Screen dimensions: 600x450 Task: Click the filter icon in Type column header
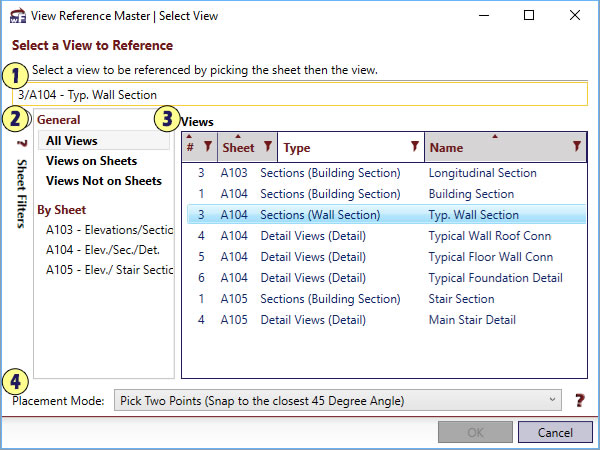click(415, 147)
